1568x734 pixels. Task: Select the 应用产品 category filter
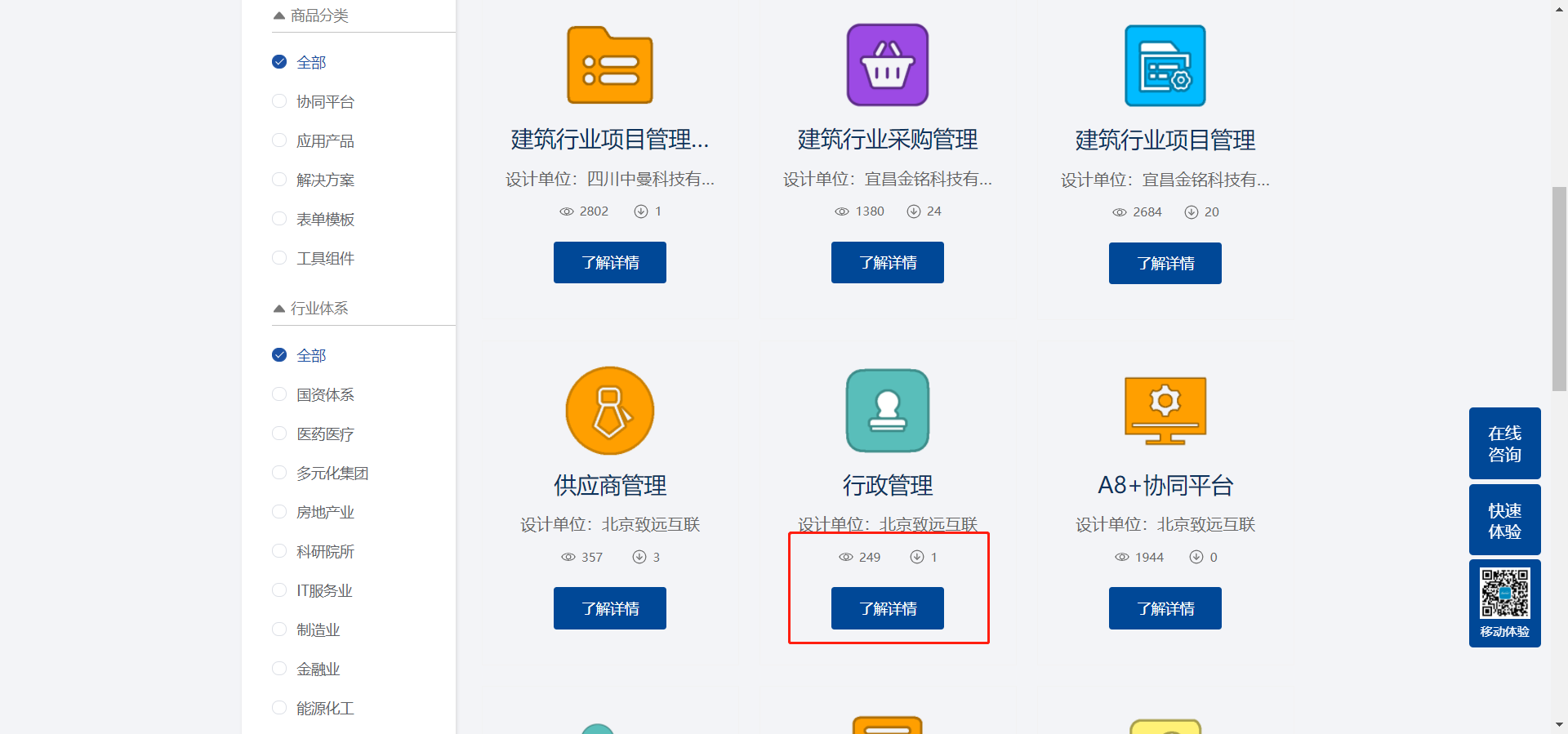(x=313, y=140)
